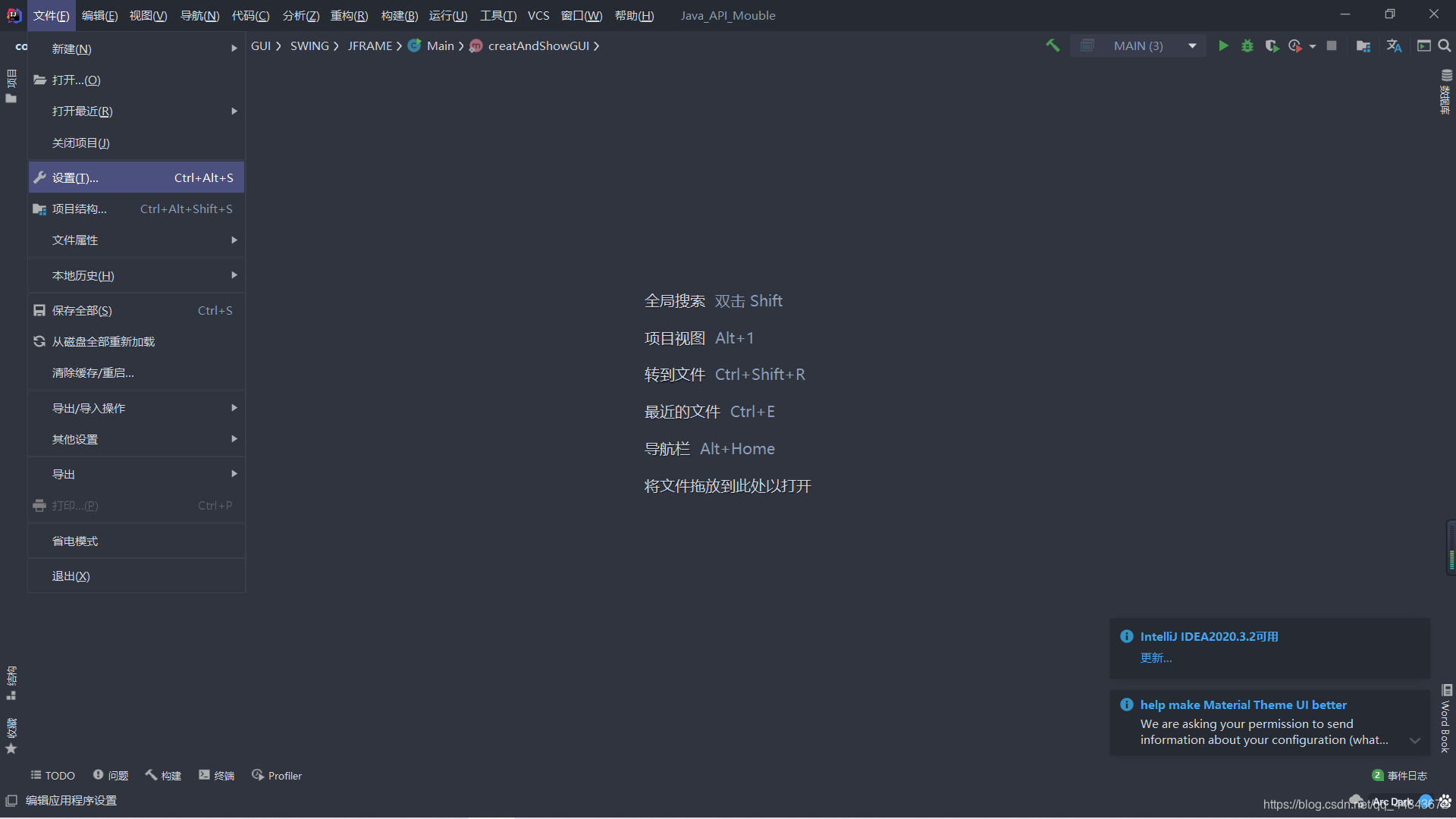Click the IntelliJ IDEA2020.3.2可用 notification title
This screenshot has height=819, width=1456.
[1209, 636]
